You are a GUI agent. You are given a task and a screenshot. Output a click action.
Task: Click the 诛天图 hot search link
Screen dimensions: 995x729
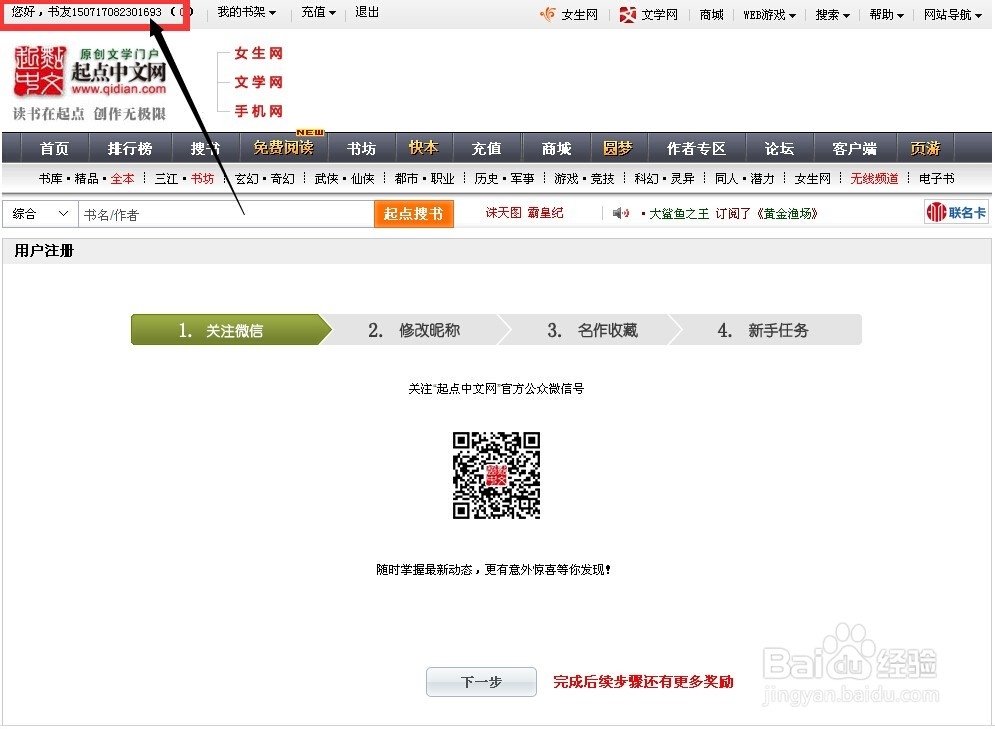[x=503, y=213]
